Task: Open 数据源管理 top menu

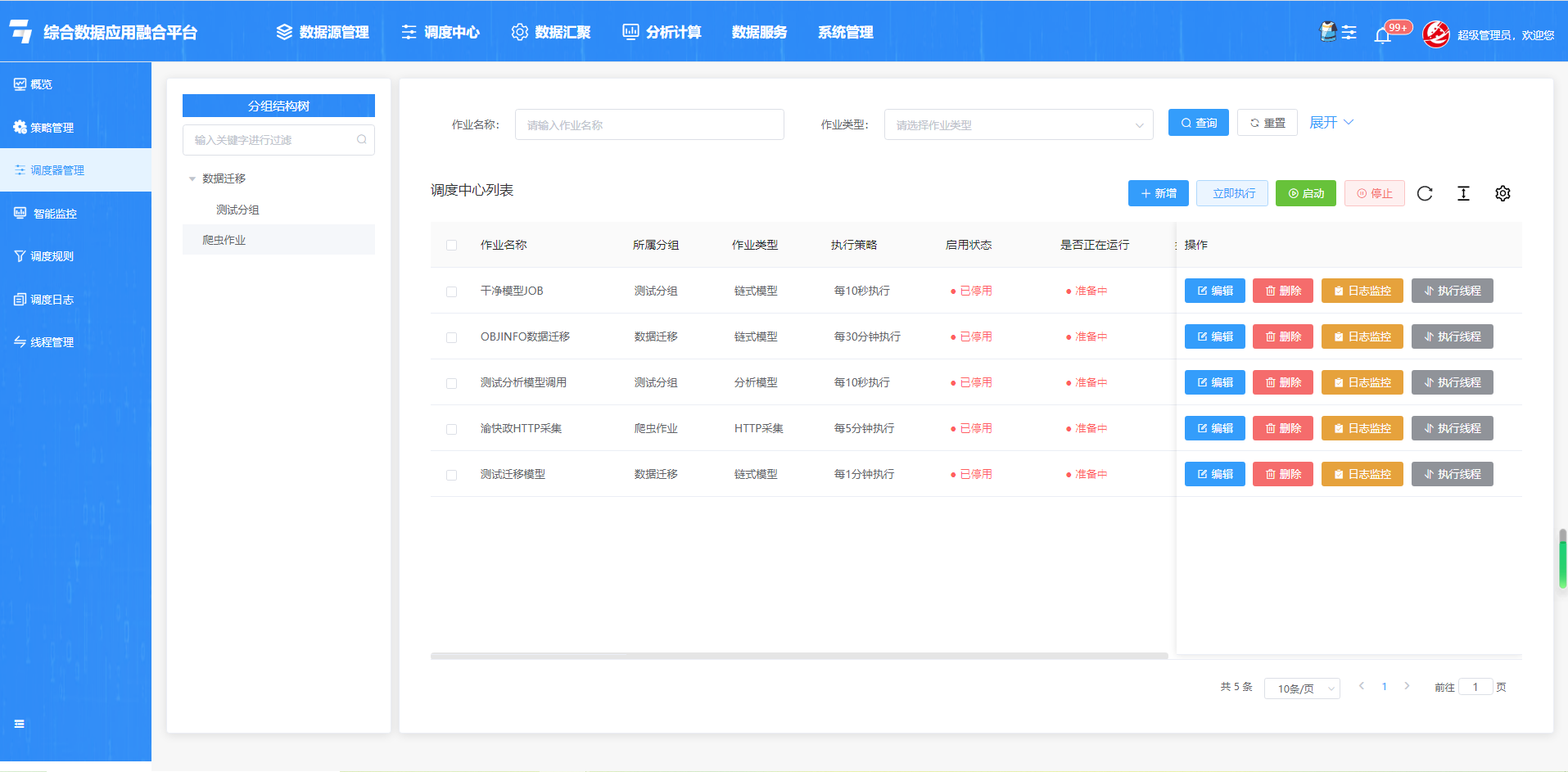Action: 323,32
